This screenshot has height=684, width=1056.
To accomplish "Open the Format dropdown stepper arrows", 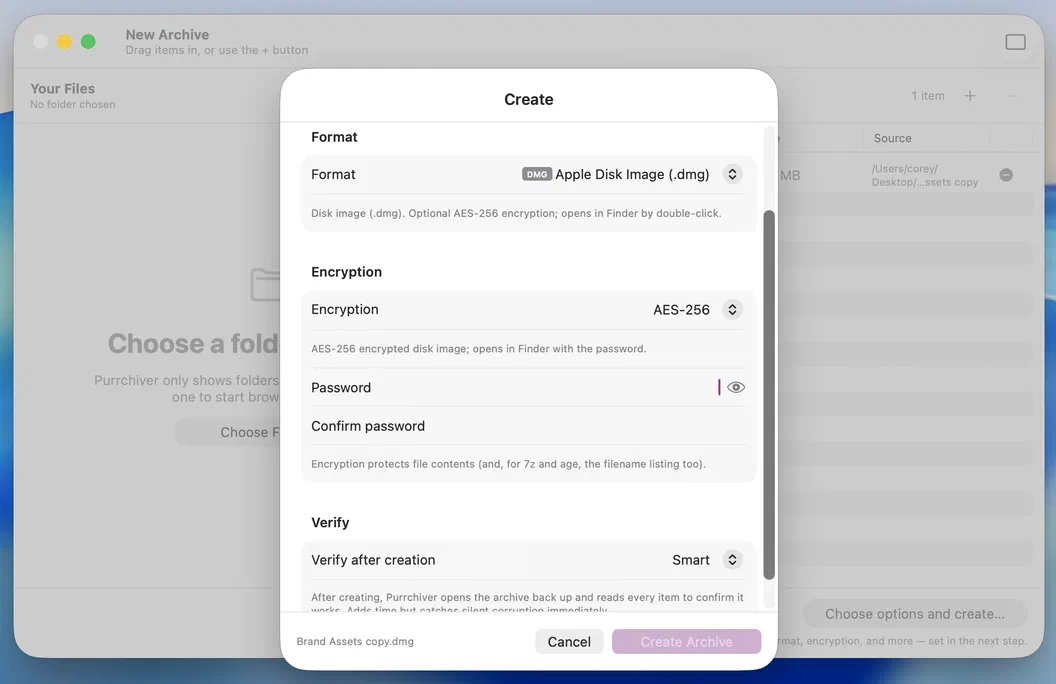I will click(x=732, y=174).
